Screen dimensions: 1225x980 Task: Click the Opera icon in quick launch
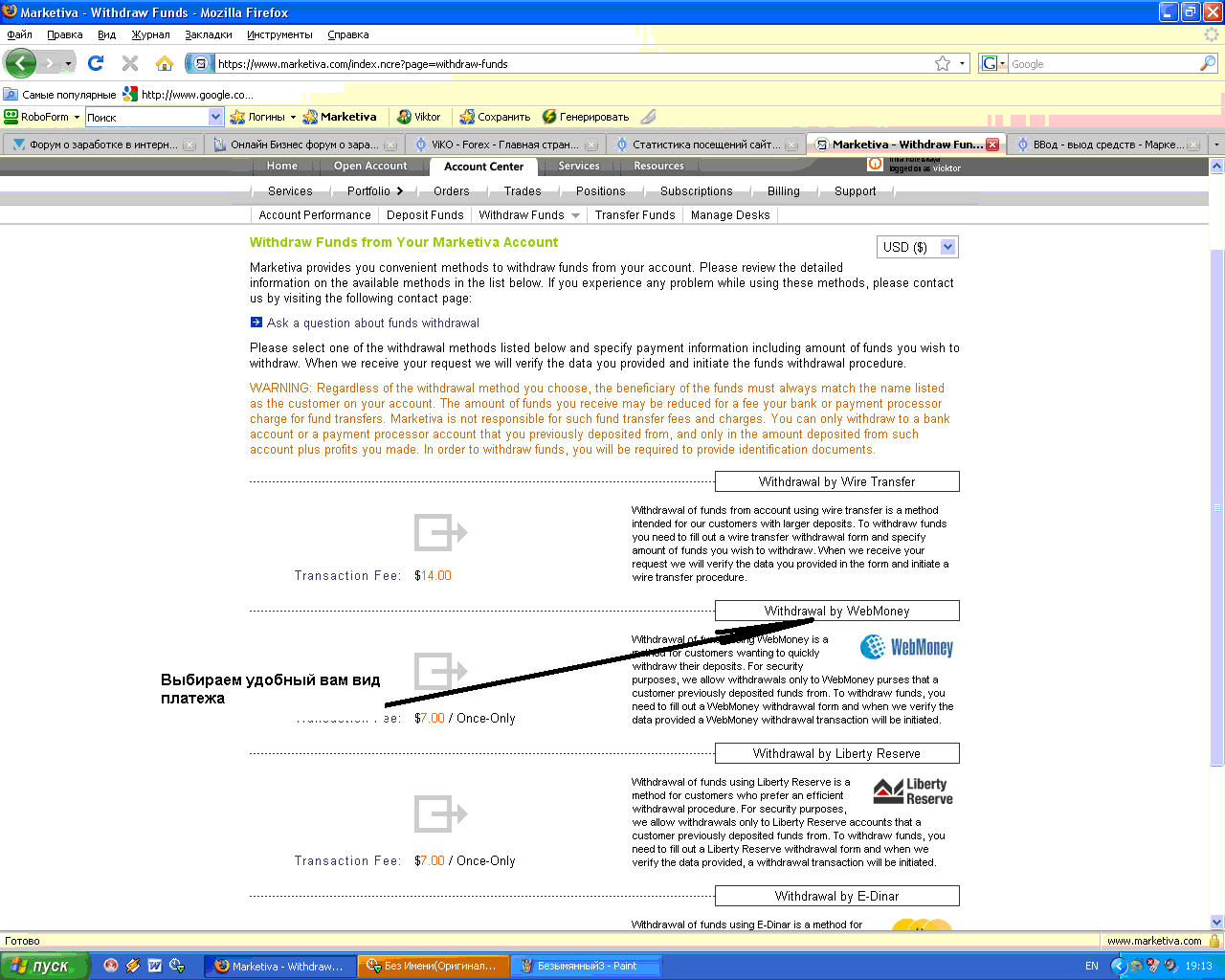(x=111, y=966)
